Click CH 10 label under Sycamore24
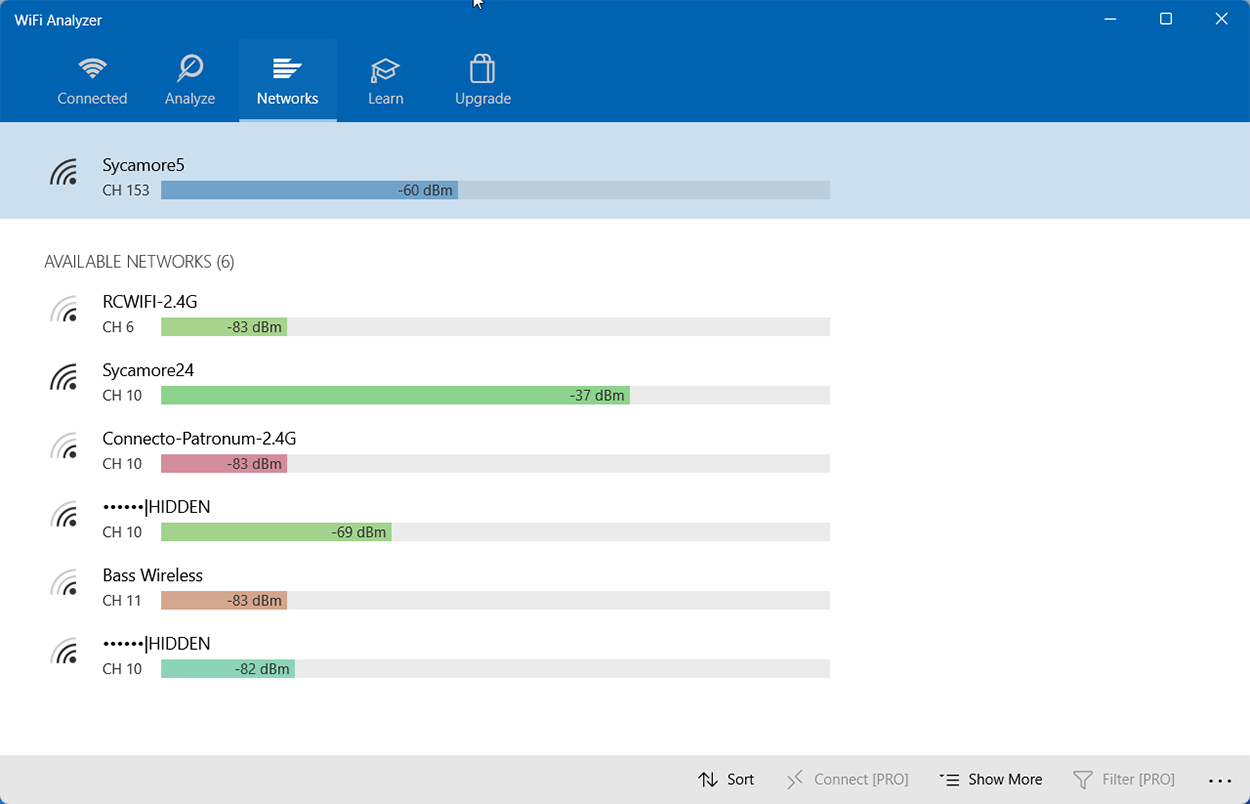This screenshot has height=804, width=1250. pos(122,396)
